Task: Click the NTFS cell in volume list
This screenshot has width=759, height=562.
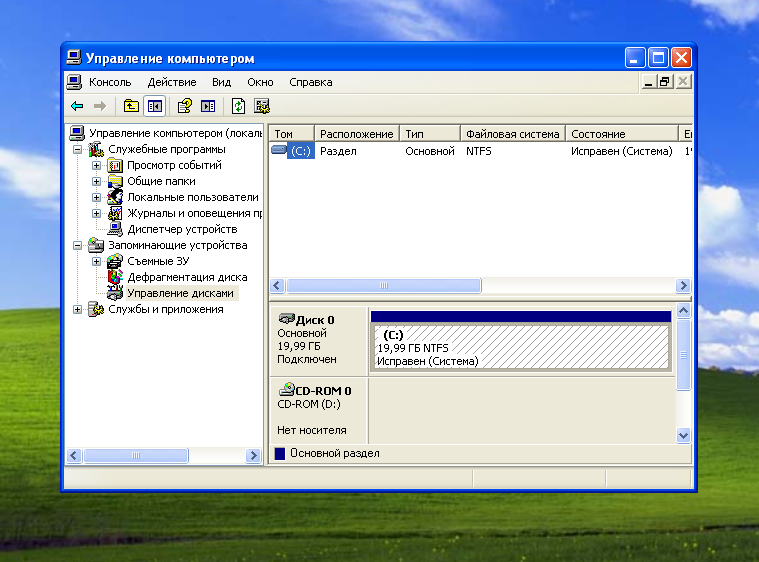Action: click(479, 151)
